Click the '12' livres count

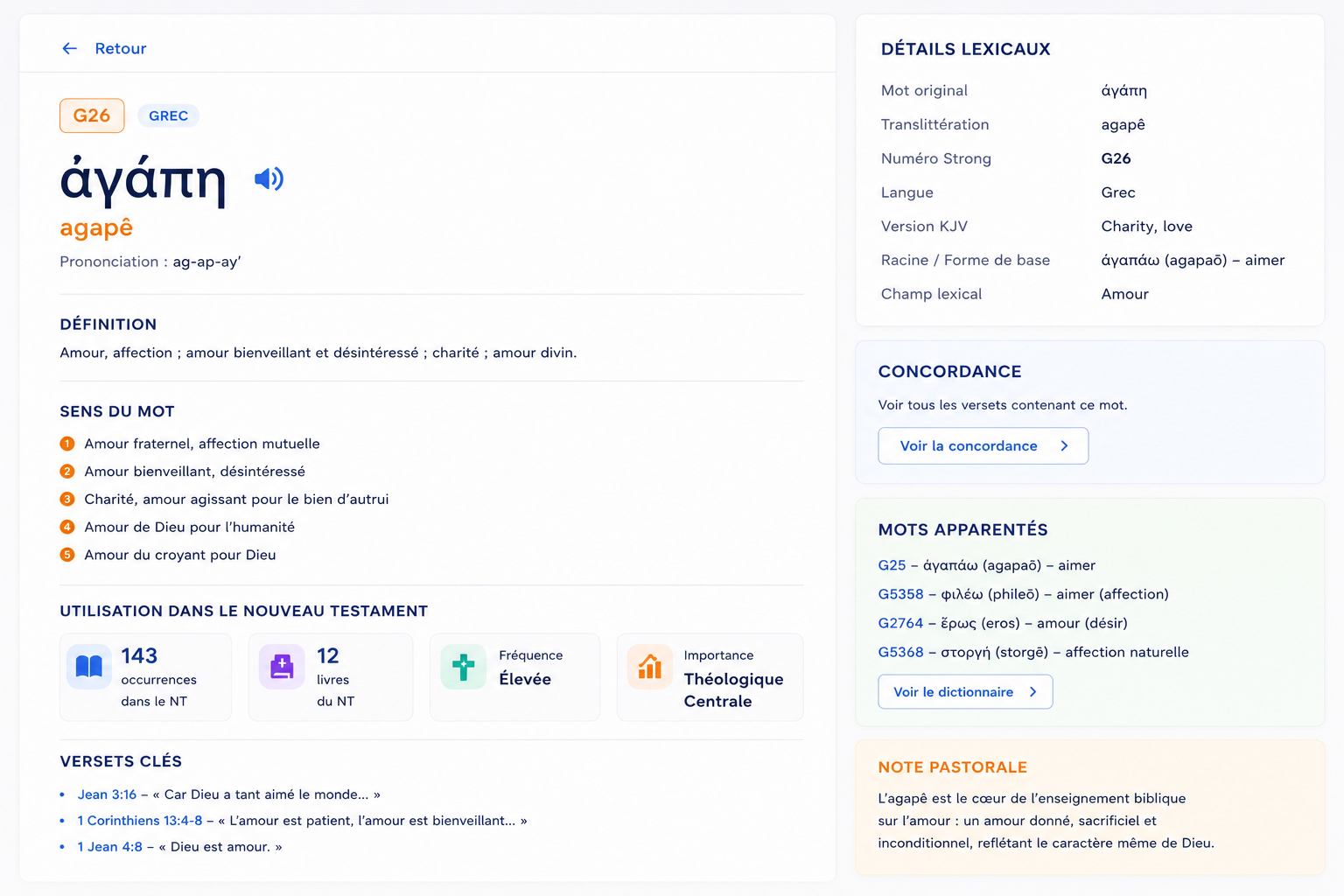click(x=327, y=655)
